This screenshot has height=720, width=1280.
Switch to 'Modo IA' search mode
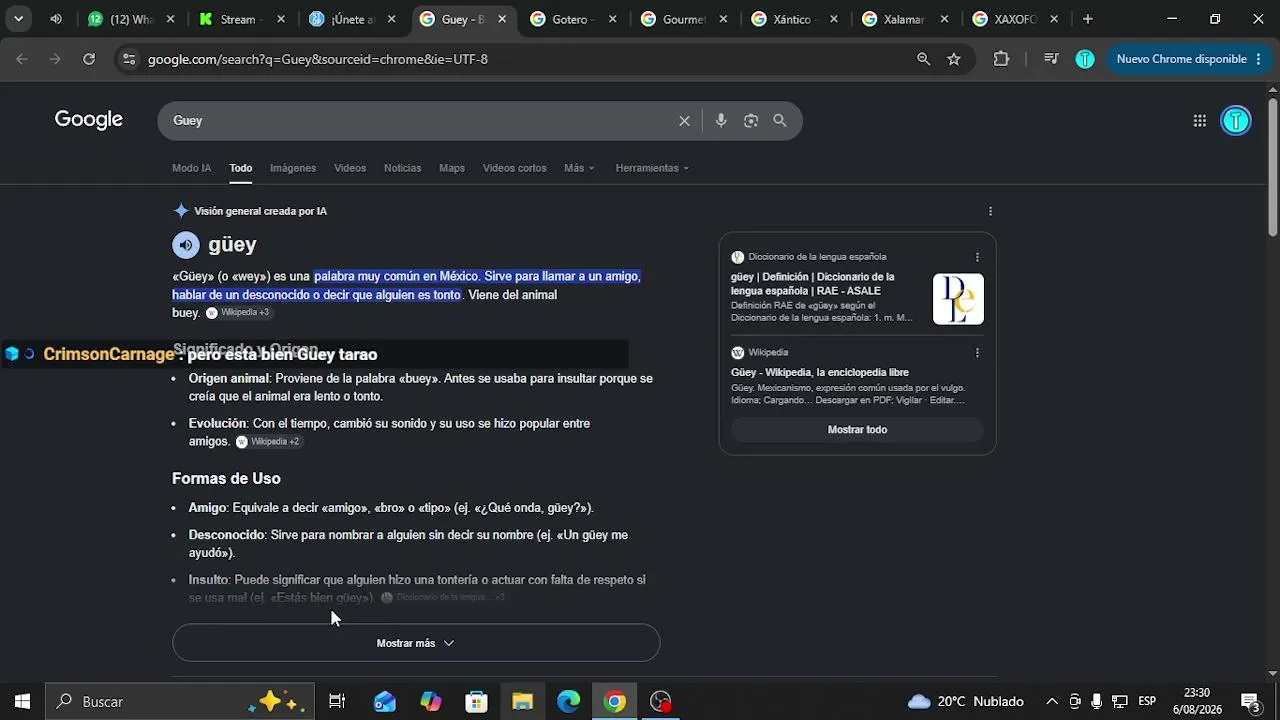[191, 168]
